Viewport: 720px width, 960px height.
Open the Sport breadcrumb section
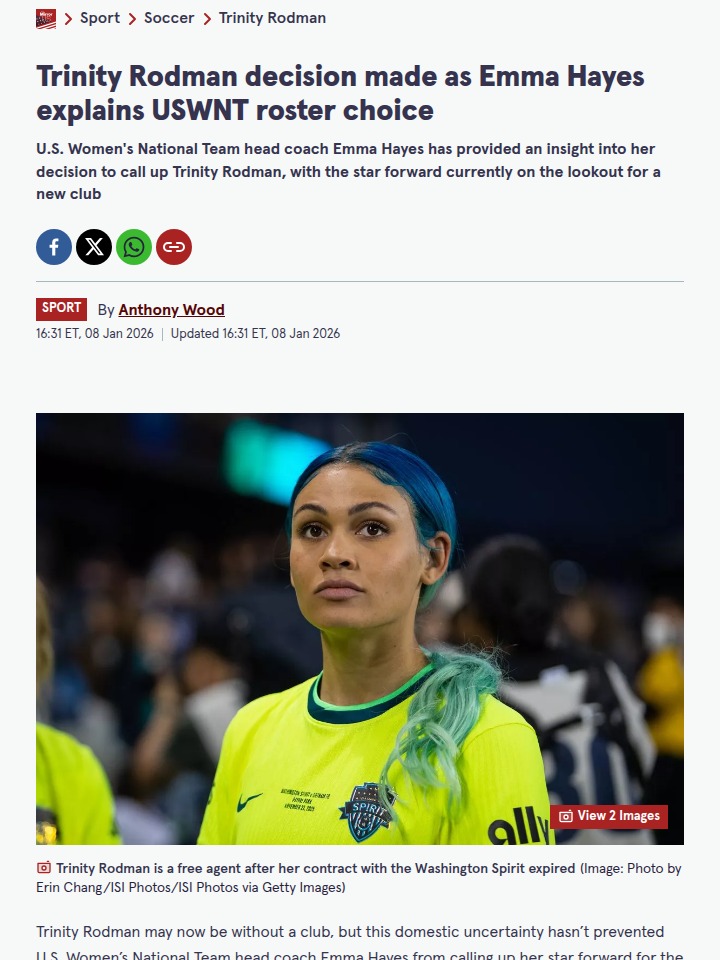coord(100,18)
